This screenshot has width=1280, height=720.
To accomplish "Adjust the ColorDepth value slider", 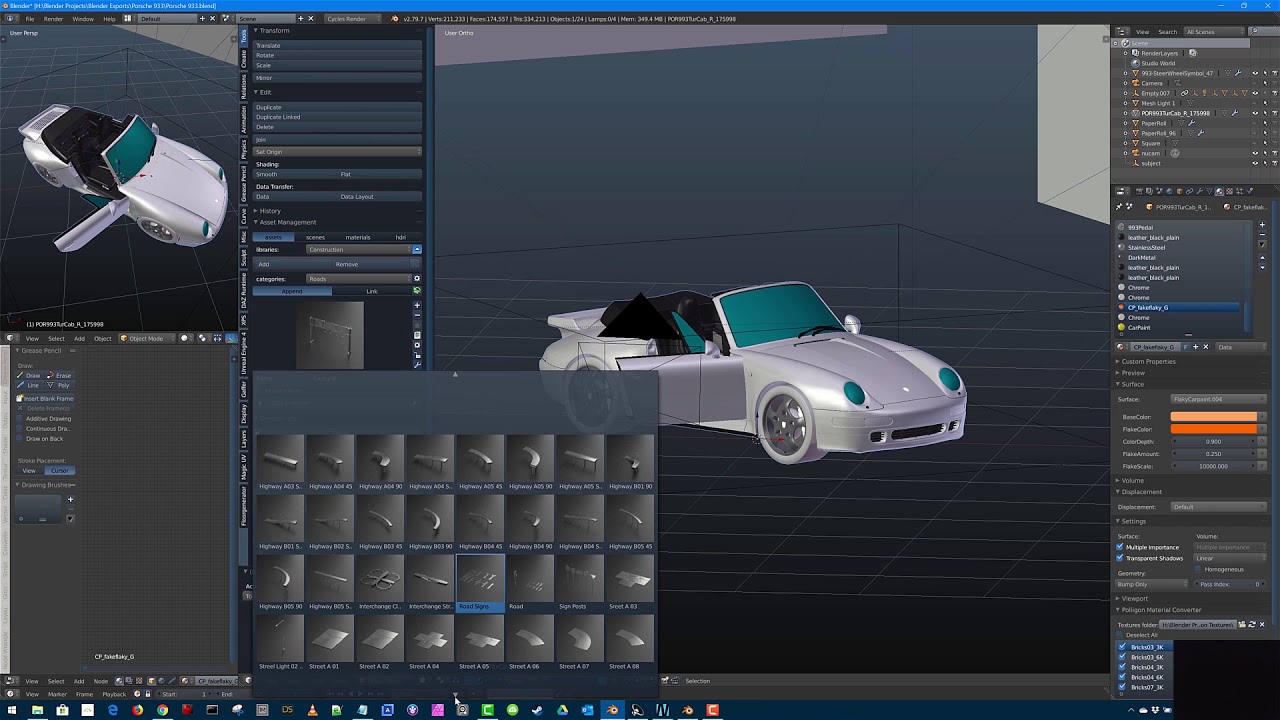I will [1214, 441].
